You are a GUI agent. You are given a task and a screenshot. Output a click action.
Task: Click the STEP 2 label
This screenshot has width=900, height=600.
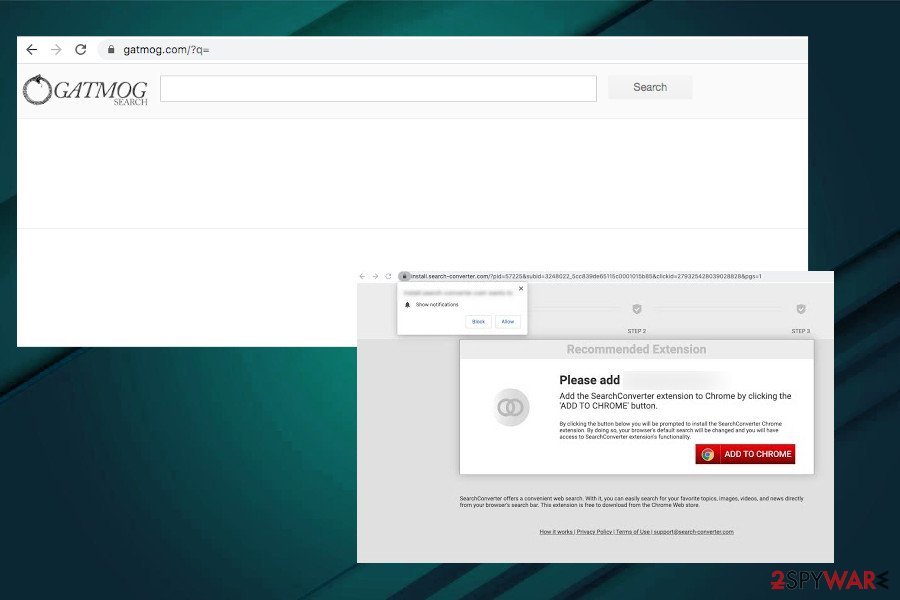pyautogui.click(x=637, y=331)
